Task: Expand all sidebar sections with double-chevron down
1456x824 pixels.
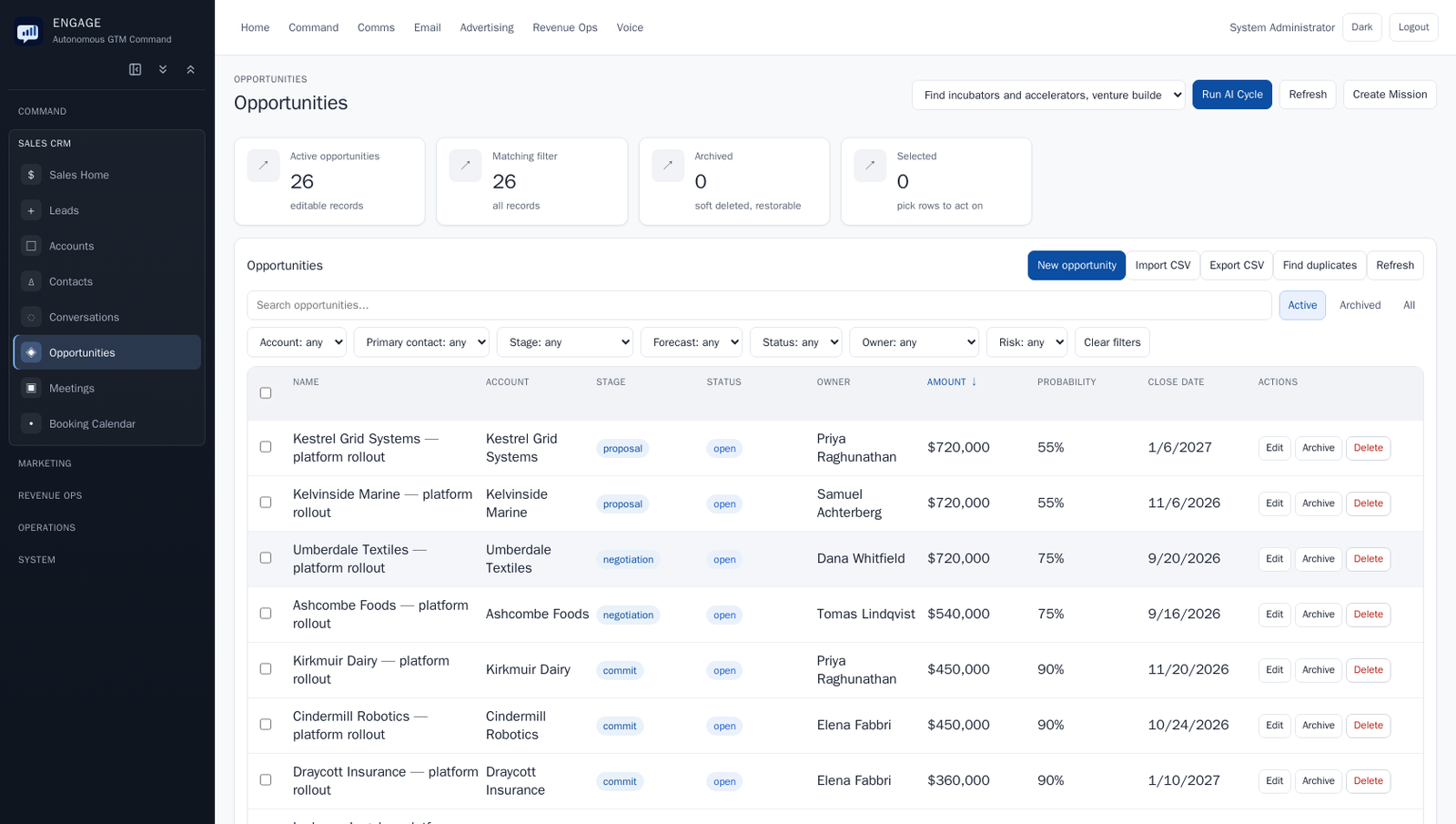Action: [x=163, y=69]
